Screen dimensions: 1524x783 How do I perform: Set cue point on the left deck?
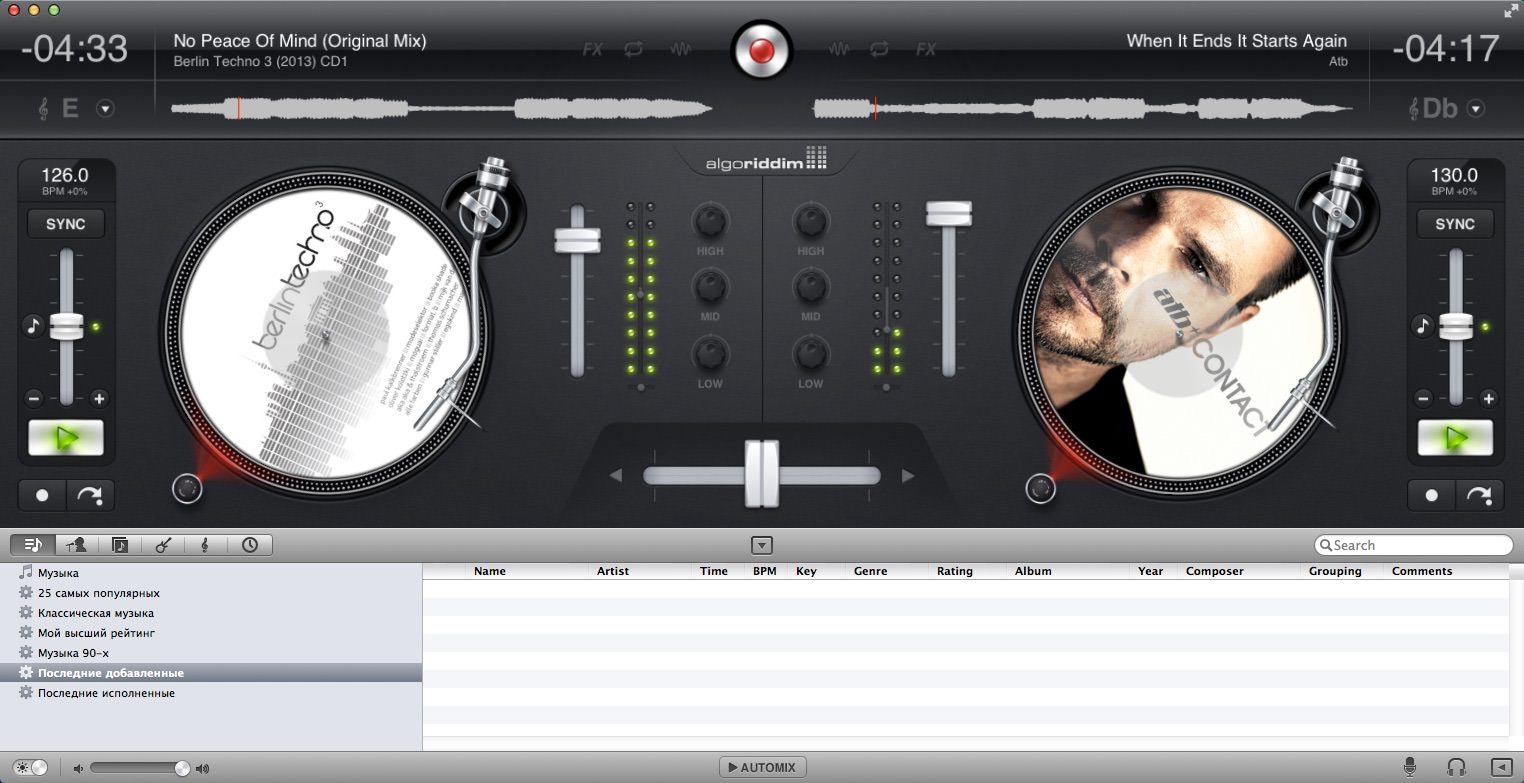(x=42, y=495)
